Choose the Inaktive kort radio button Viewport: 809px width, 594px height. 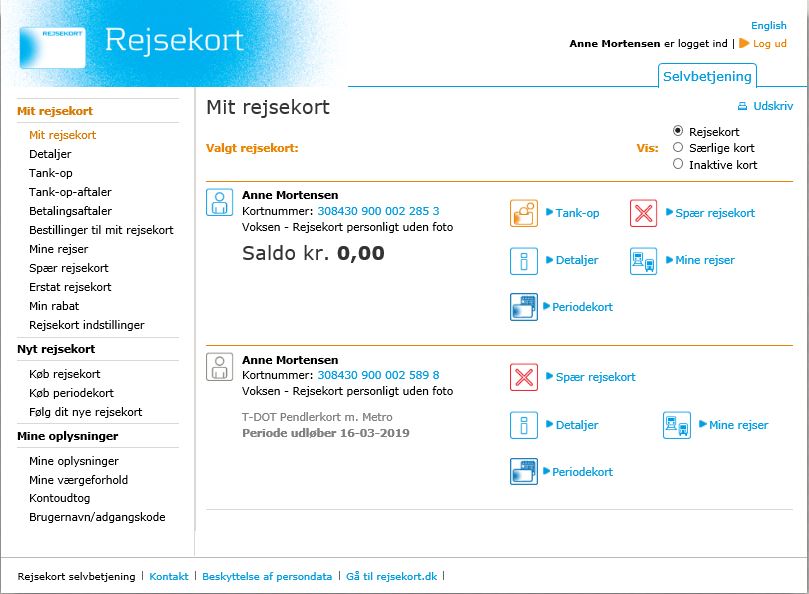(678, 164)
